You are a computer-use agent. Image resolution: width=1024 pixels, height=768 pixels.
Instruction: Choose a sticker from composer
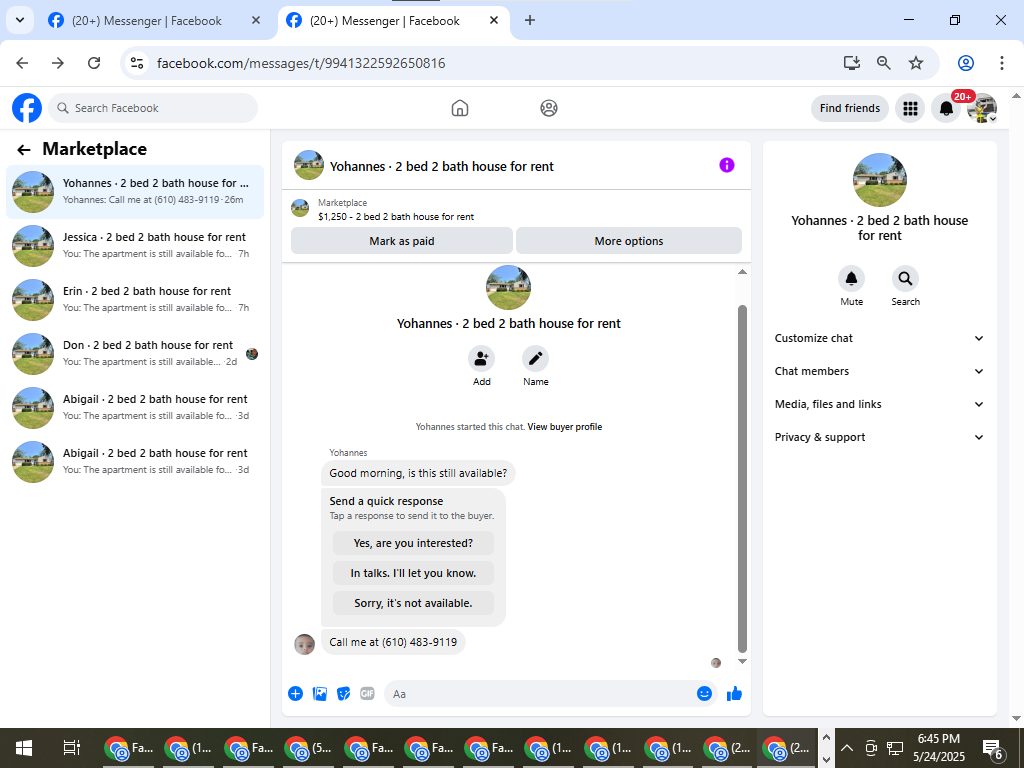pos(344,694)
